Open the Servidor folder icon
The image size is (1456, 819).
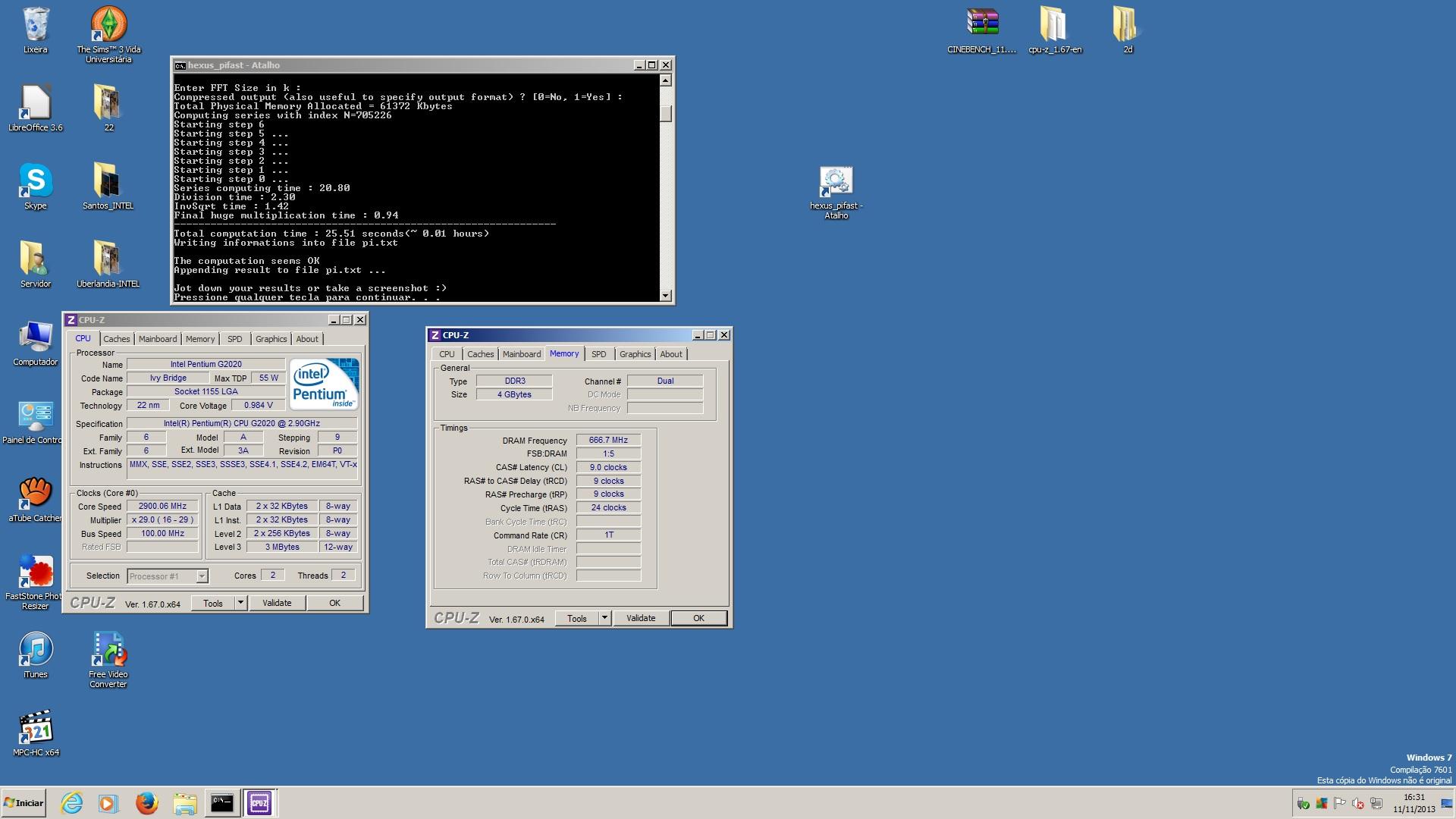click(x=36, y=264)
